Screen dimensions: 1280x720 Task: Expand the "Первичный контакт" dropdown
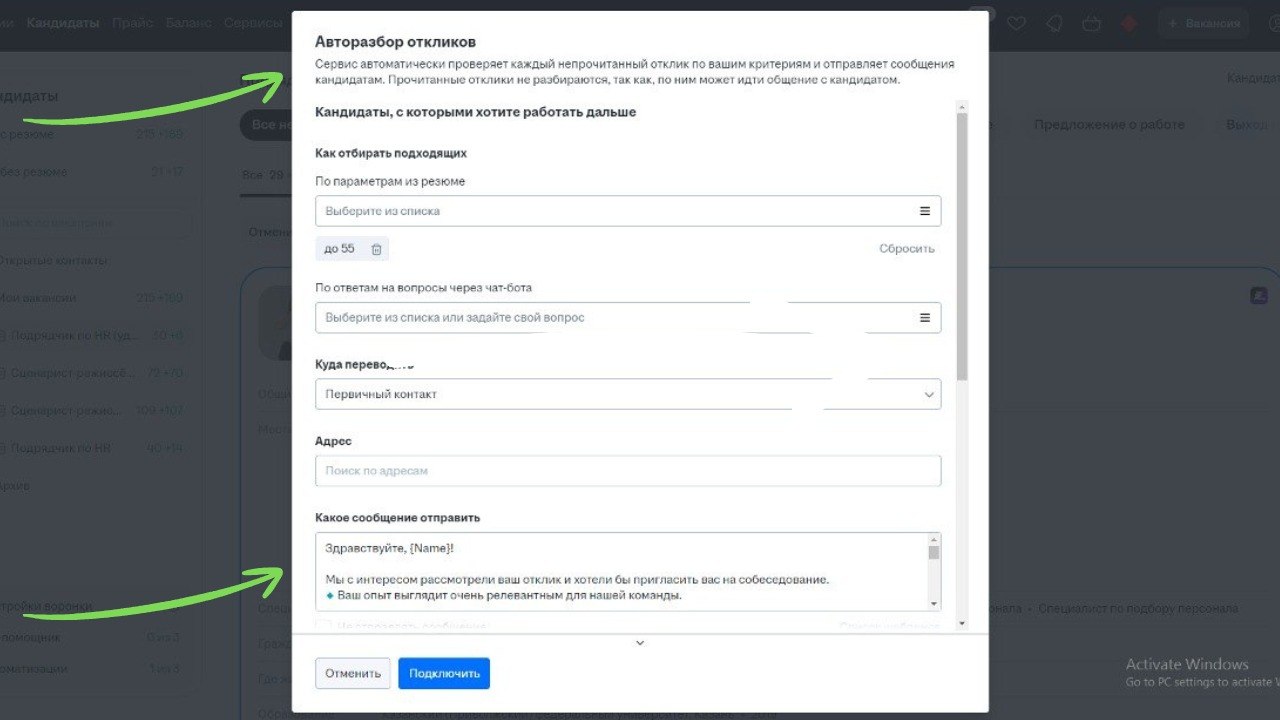tap(628, 394)
